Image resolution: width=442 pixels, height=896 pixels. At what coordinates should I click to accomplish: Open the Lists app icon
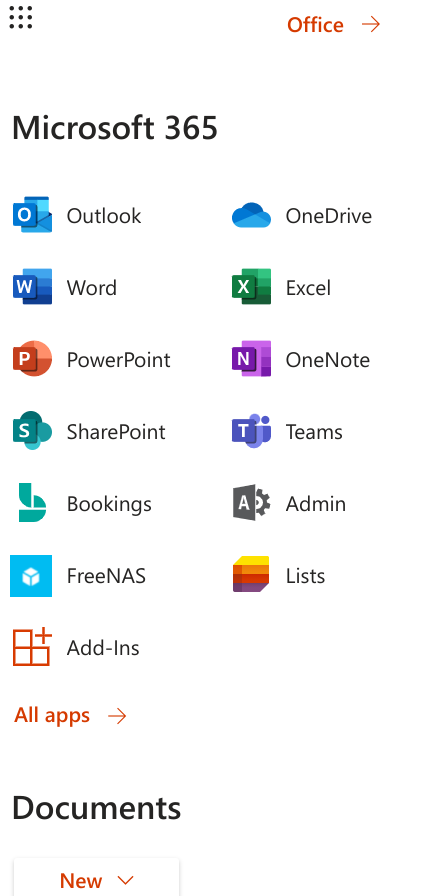click(251, 574)
